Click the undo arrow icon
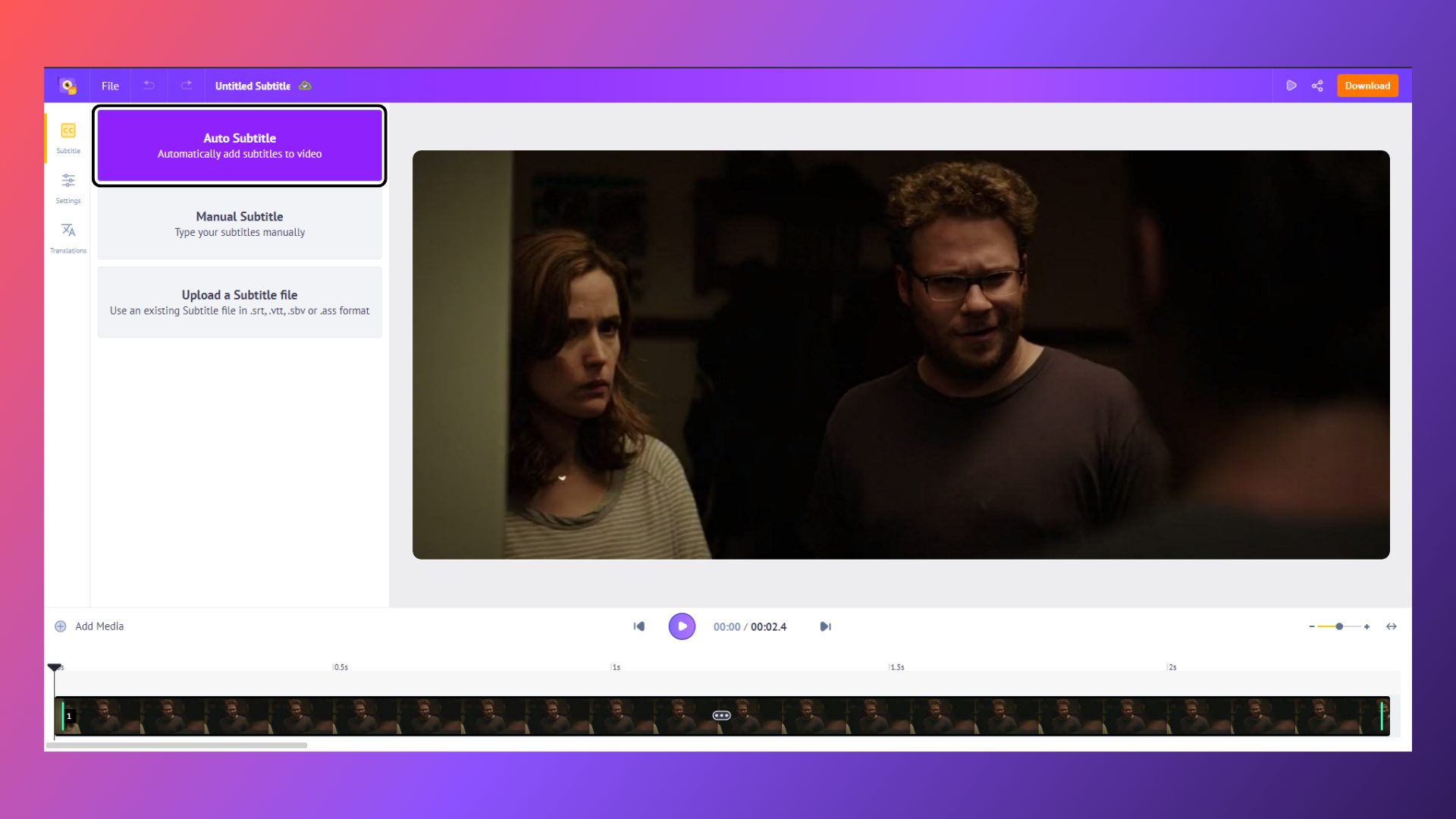This screenshot has height=819, width=1456. (x=149, y=86)
